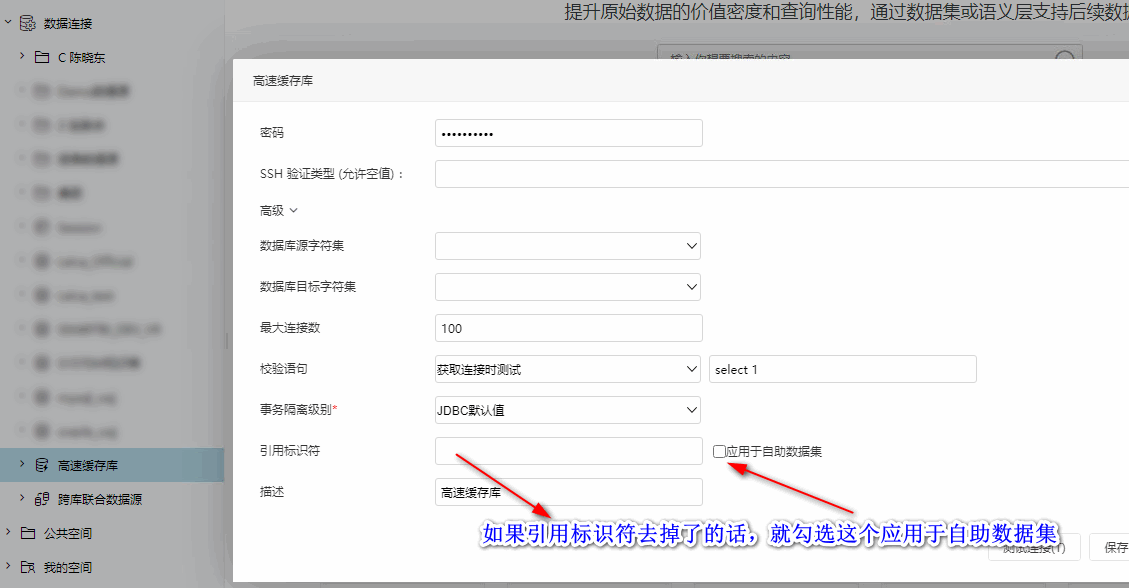Open the 数据库源字符集 dropdown
This screenshot has width=1129, height=588.
click(568, 246)
